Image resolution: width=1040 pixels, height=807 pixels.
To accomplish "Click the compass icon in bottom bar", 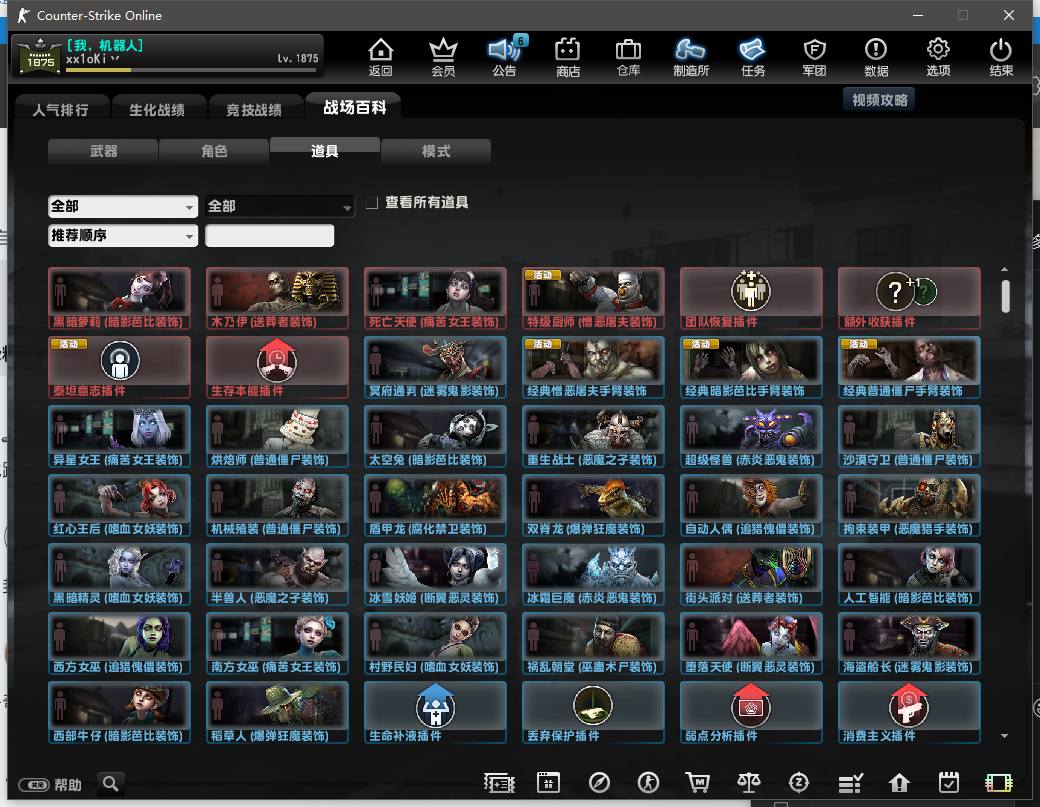I will click(599, 783).
